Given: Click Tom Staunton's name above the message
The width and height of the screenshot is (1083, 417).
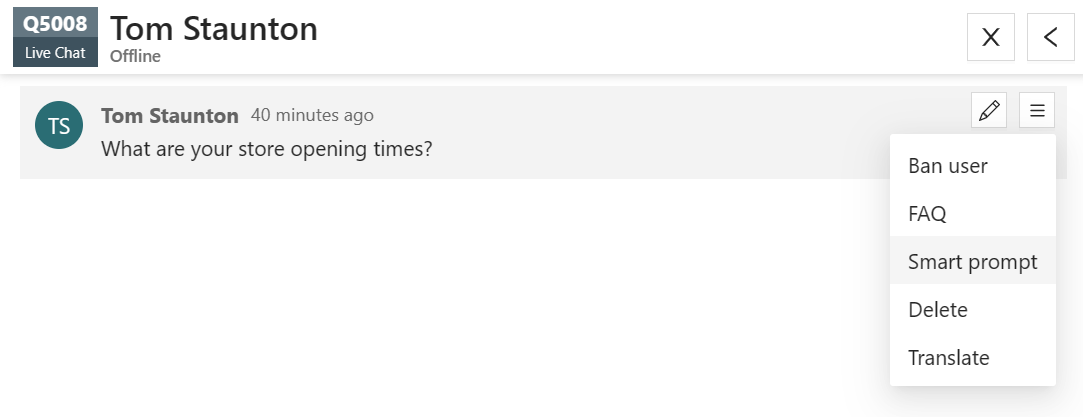Looking at the screenshot, I should pyautogui.click(x=170, y=116).
